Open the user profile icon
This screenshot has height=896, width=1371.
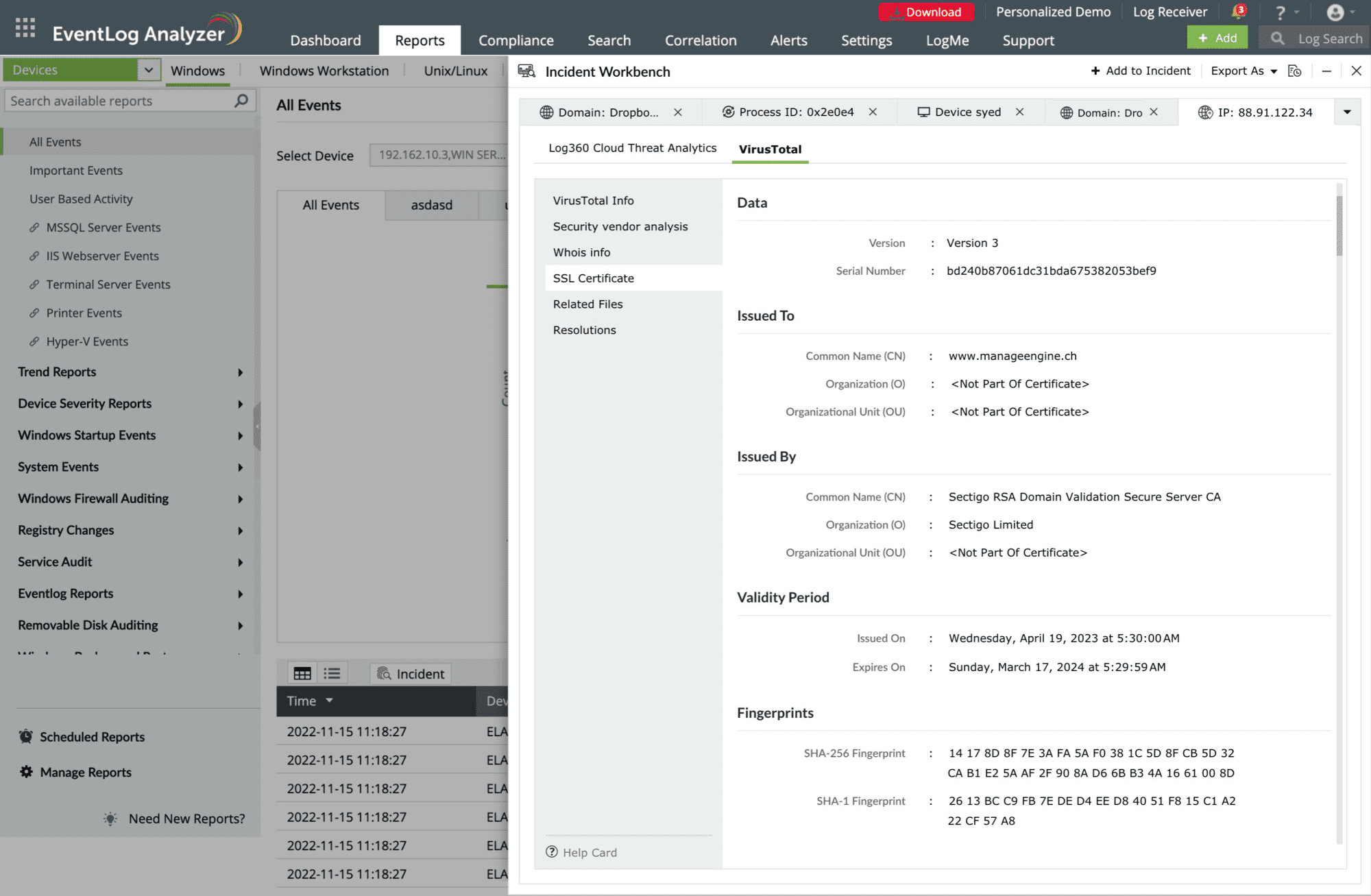tap(1335, 12)
